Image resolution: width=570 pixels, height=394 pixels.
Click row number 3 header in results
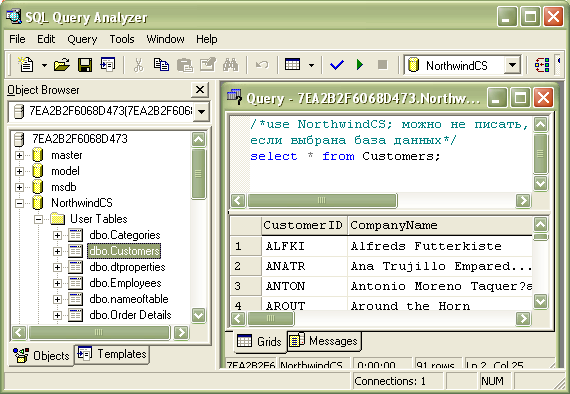click(x=246, y=286)
